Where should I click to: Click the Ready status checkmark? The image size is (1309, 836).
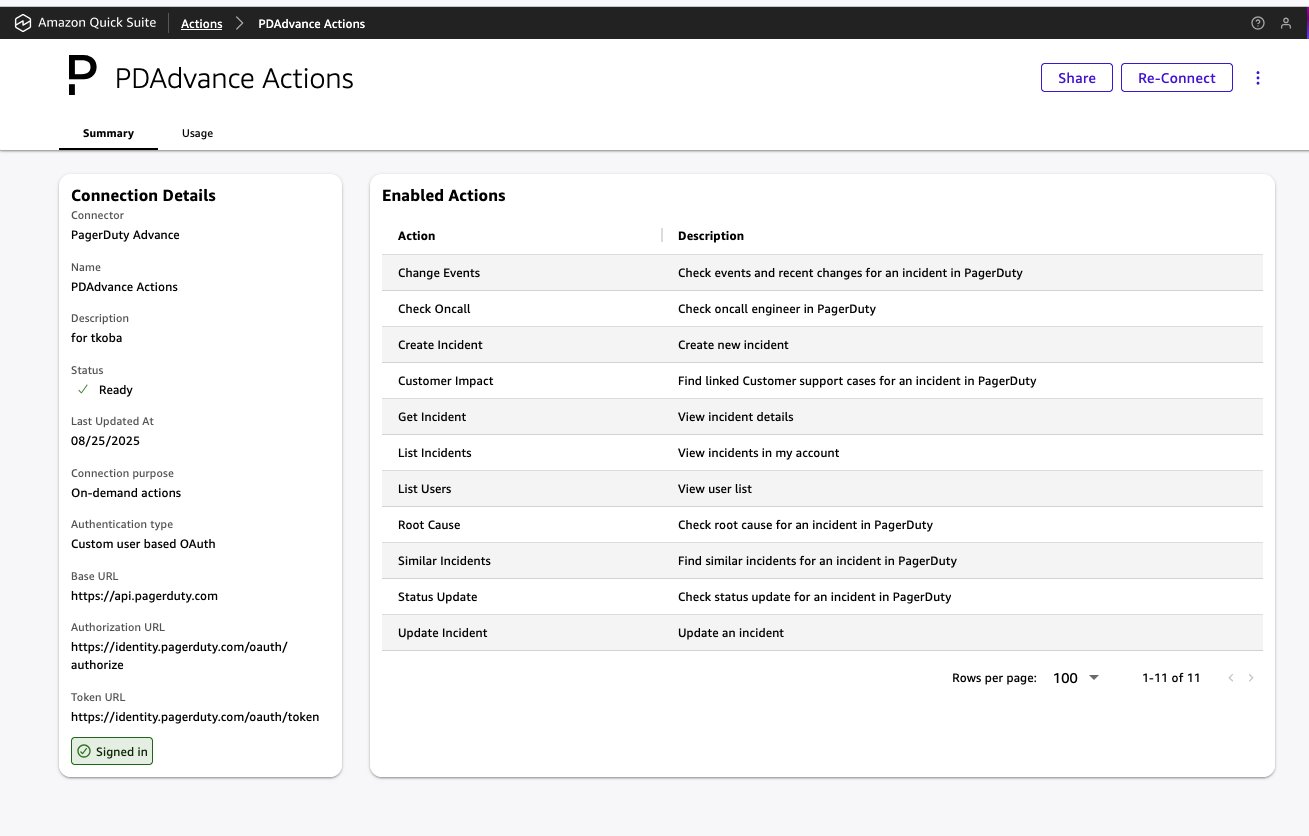pyautogui.click(x=83, y=390)
